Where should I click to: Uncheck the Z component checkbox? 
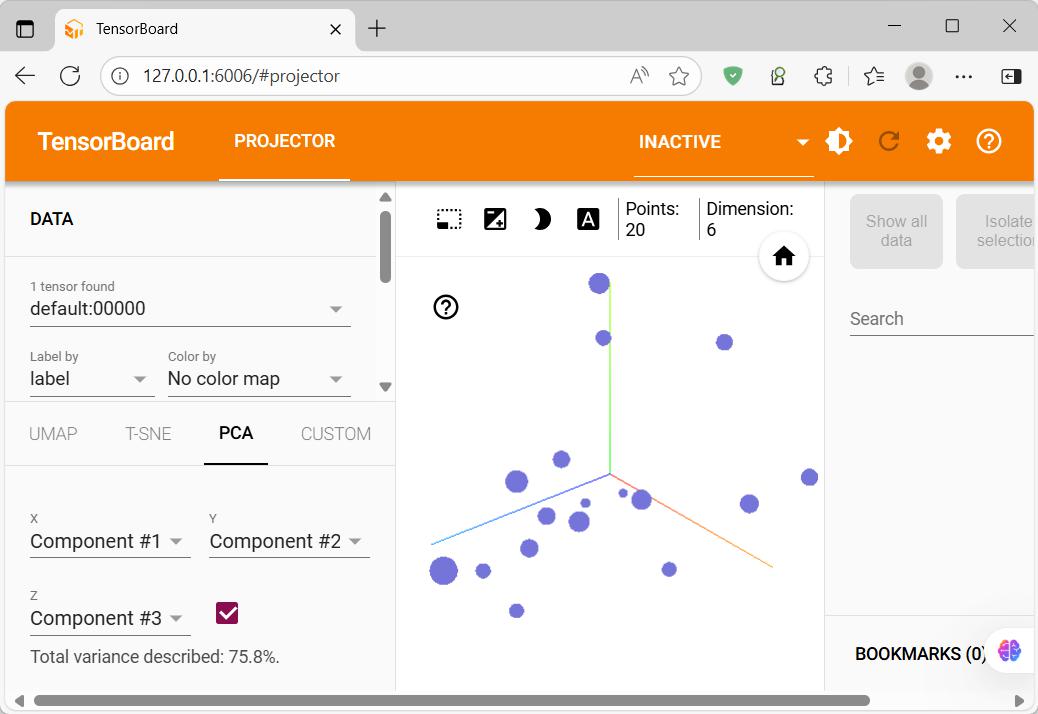pyautogui.click(x=227, y=613)
